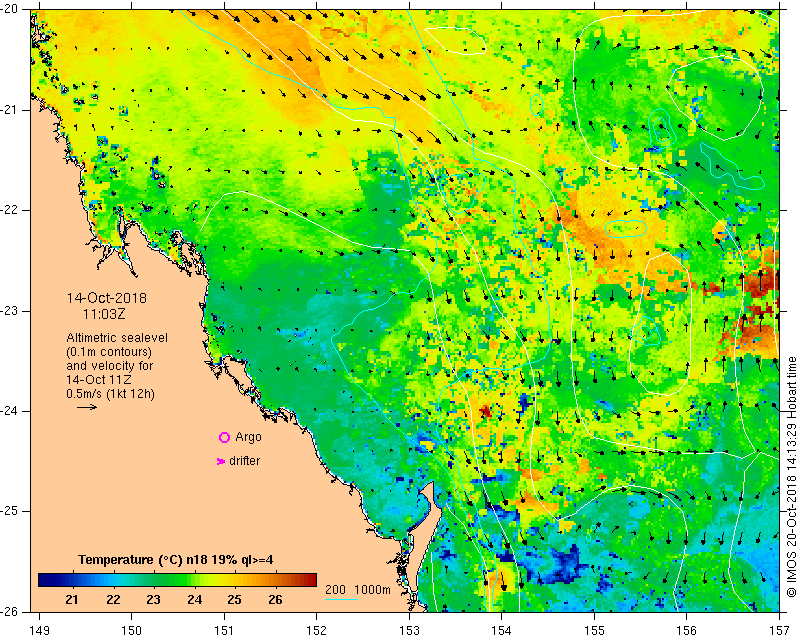The image size is (800, 640).
Task: Click the 'and velocity for' caption line
Action: click(110, 366)
